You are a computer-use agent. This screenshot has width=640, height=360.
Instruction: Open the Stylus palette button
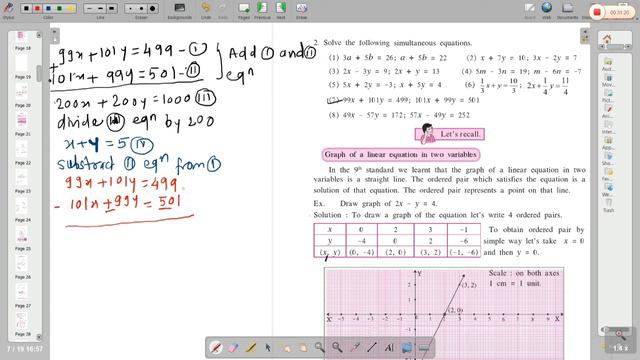click(x=8, y=10)
